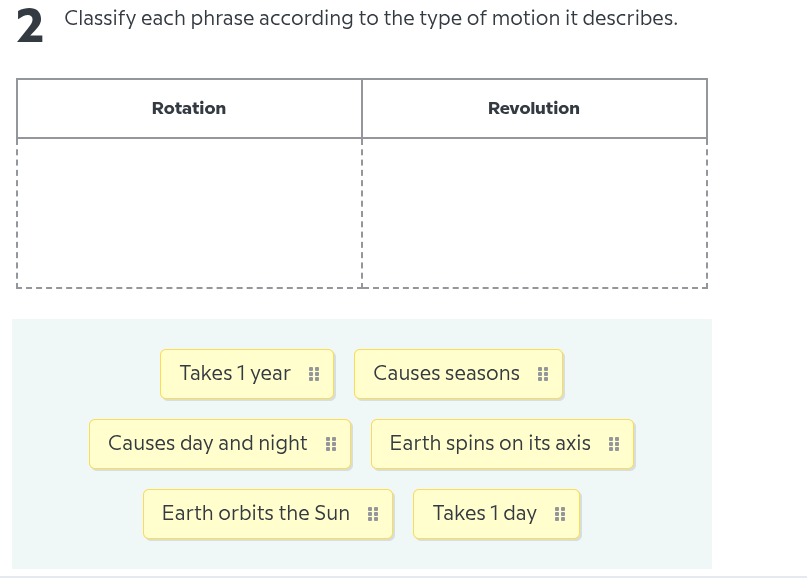The image size is (807, 578).
Task: Click drag handle on Causes day and night
Action: 331,444
